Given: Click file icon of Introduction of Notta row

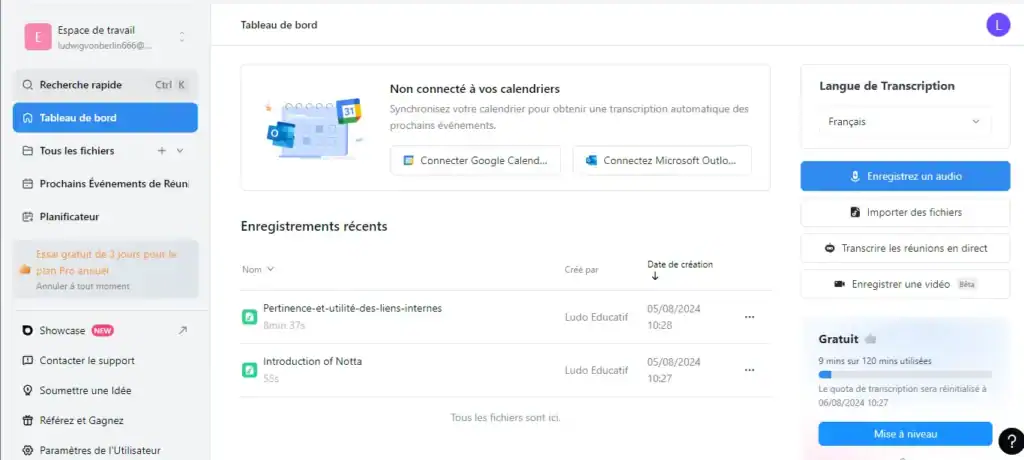Looking at the screenshot, I should tap(249, 370).
